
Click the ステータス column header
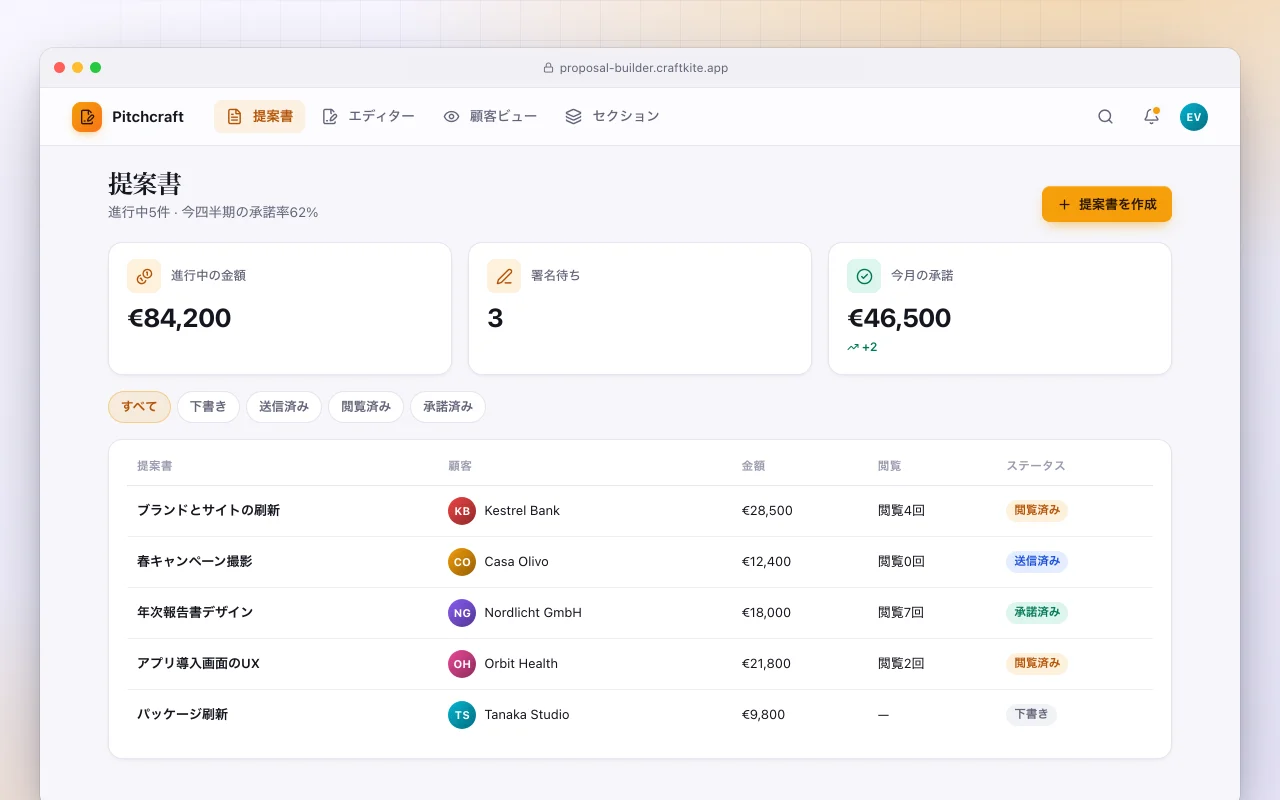pos(1036,466)
